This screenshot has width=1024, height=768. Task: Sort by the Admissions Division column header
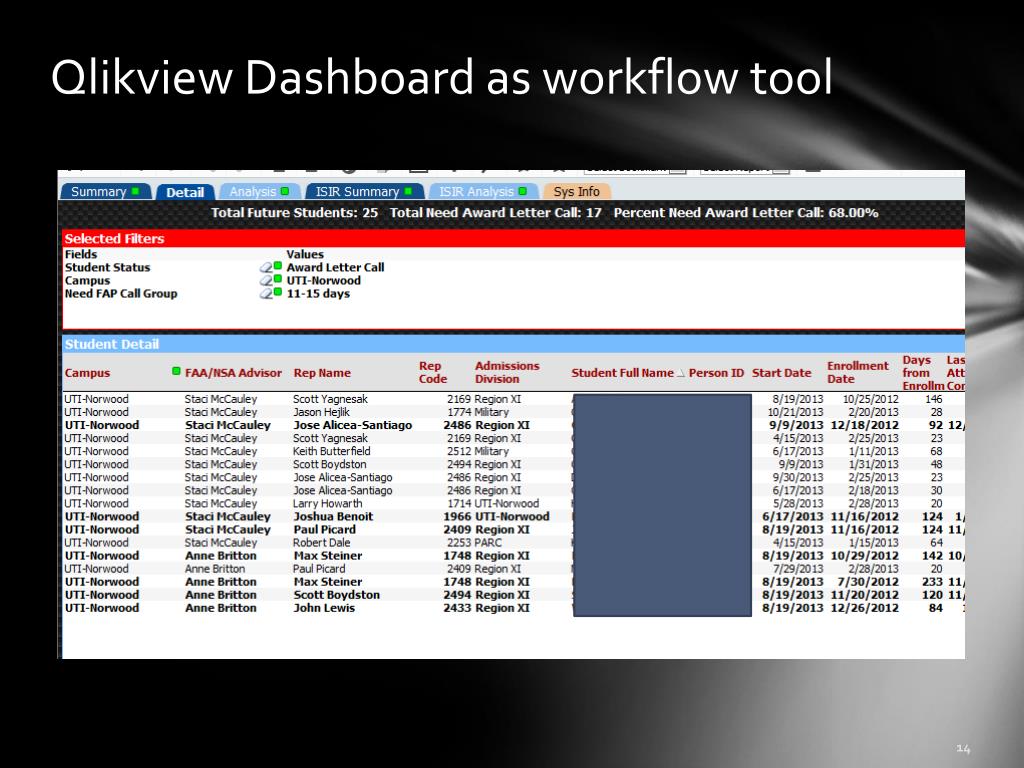[x=507, y=372]
